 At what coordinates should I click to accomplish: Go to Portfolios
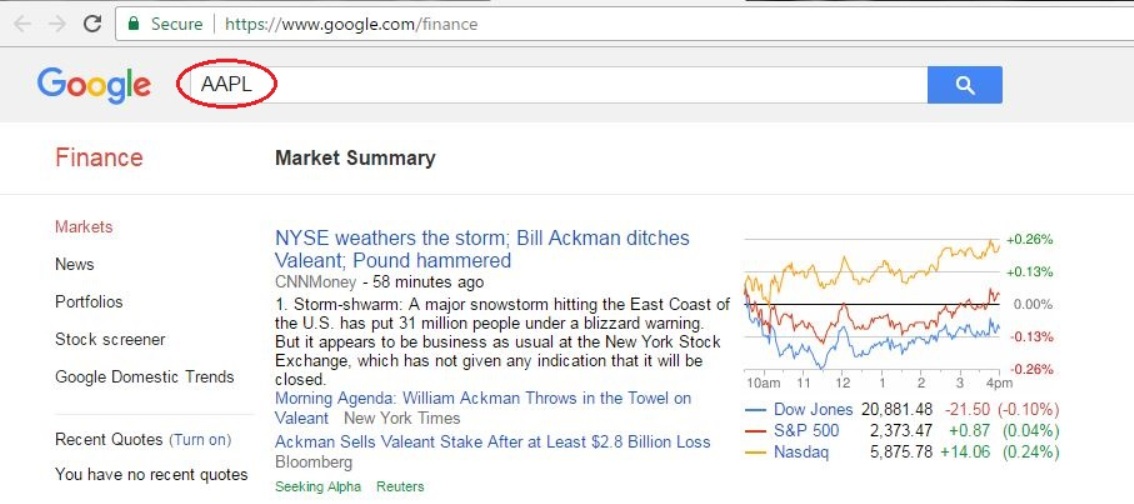(x=89, y=302)
